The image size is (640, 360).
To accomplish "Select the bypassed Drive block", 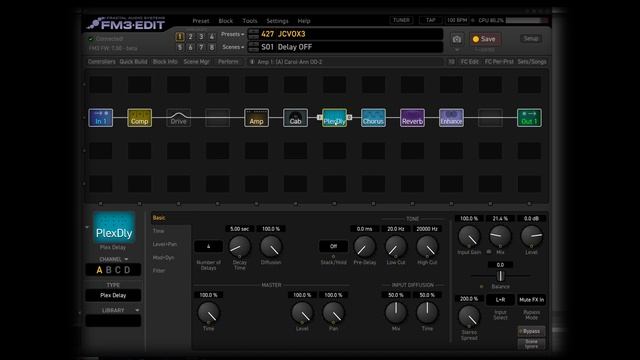I will (x=178, y=118).
